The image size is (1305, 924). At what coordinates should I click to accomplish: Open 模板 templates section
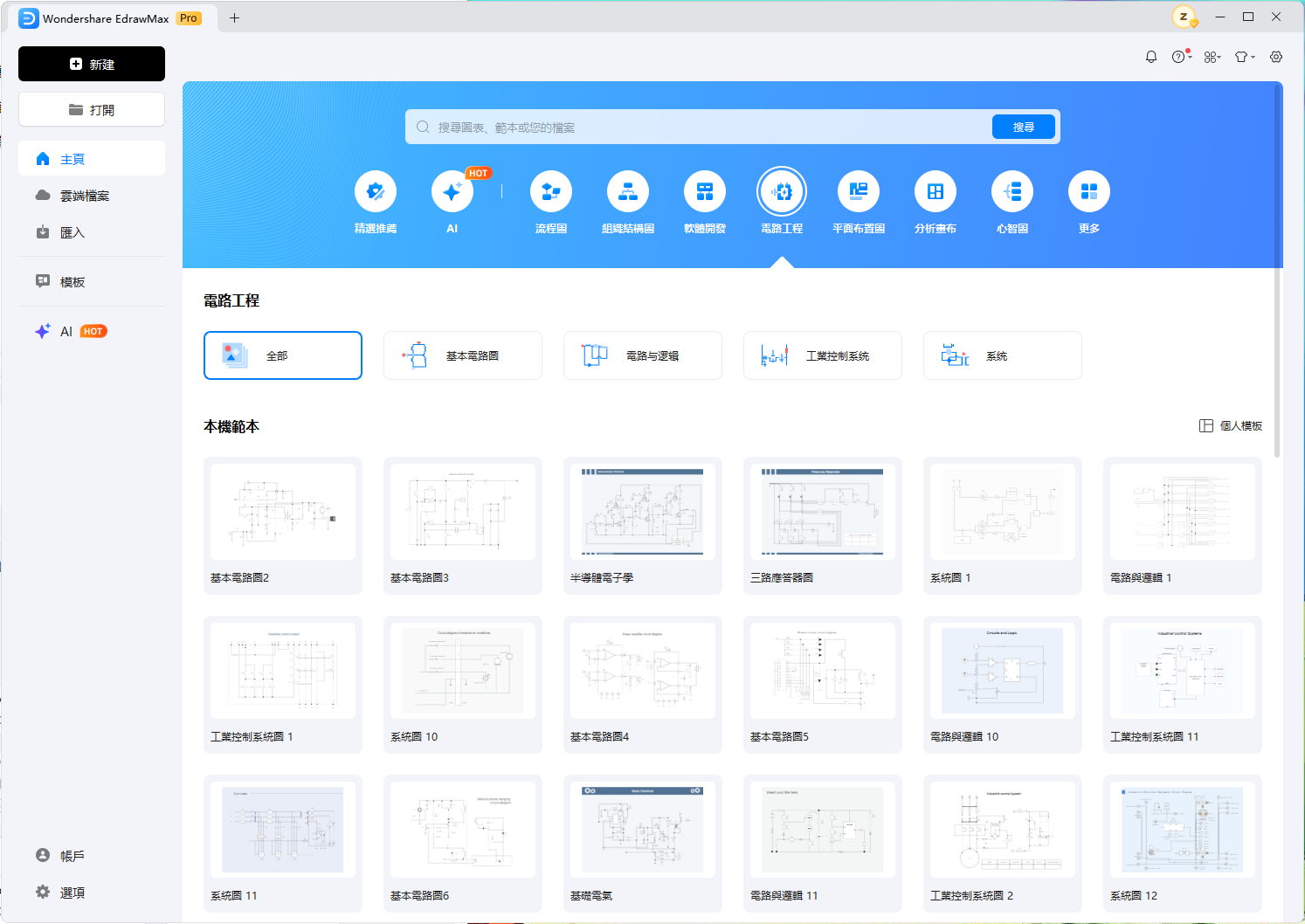coord(92,281)
